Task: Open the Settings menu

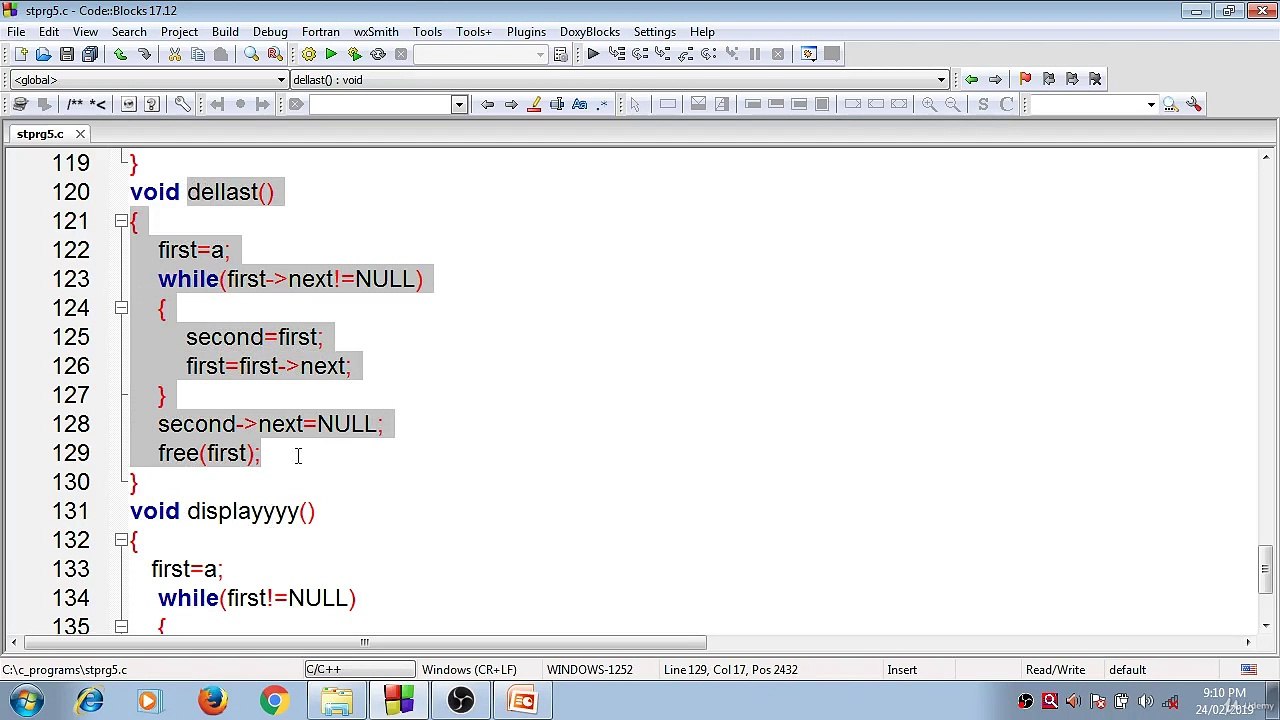Action: [655, 32]
